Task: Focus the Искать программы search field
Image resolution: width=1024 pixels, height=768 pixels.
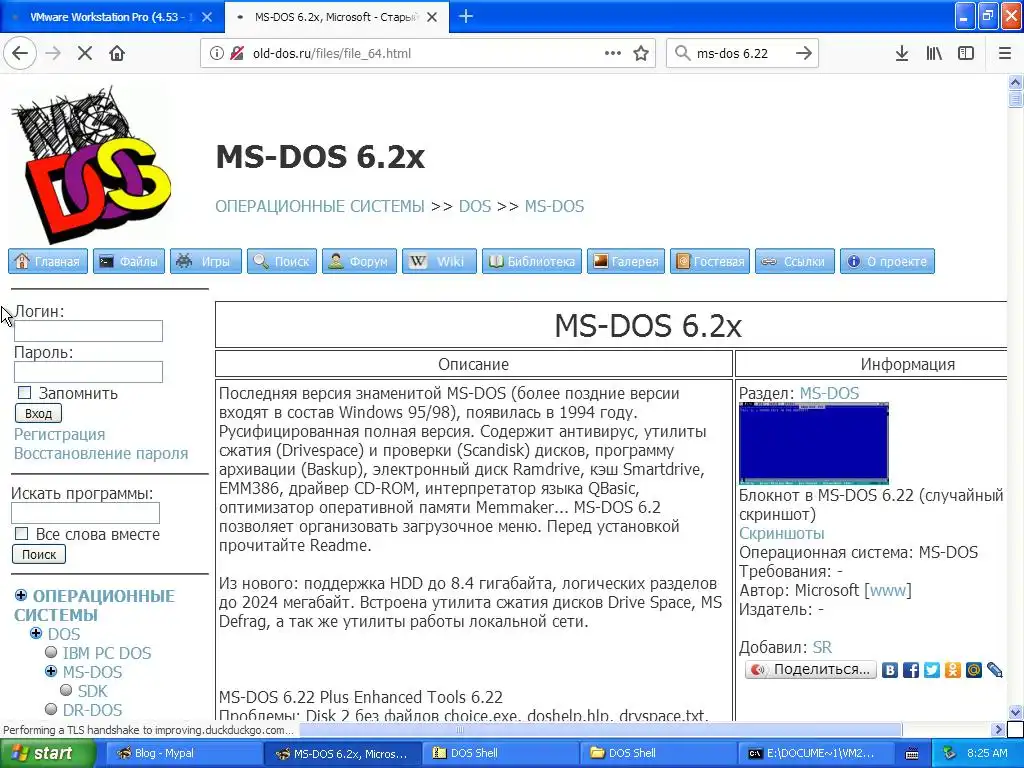Action: pos(86,513)
